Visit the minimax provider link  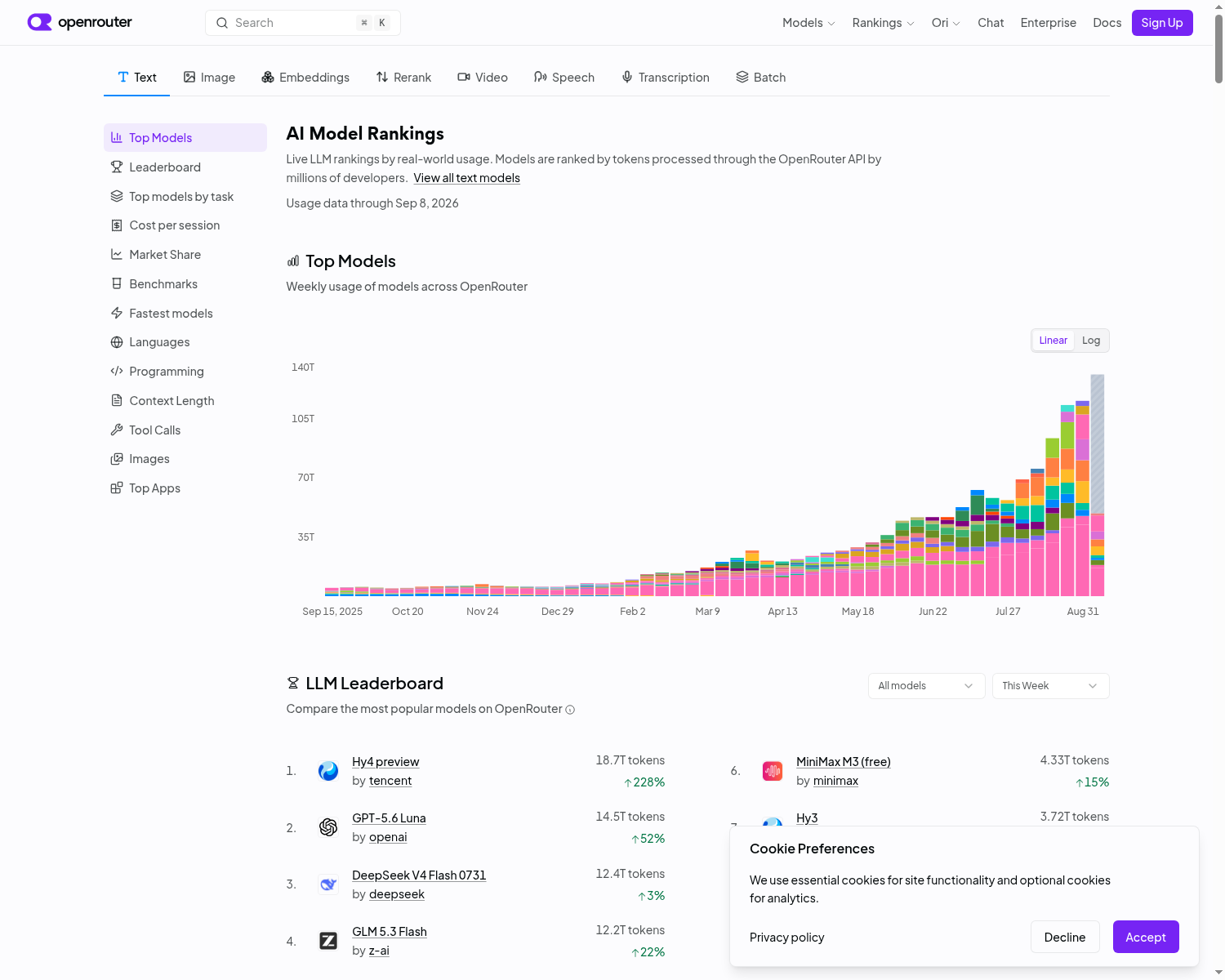(835, 781)
